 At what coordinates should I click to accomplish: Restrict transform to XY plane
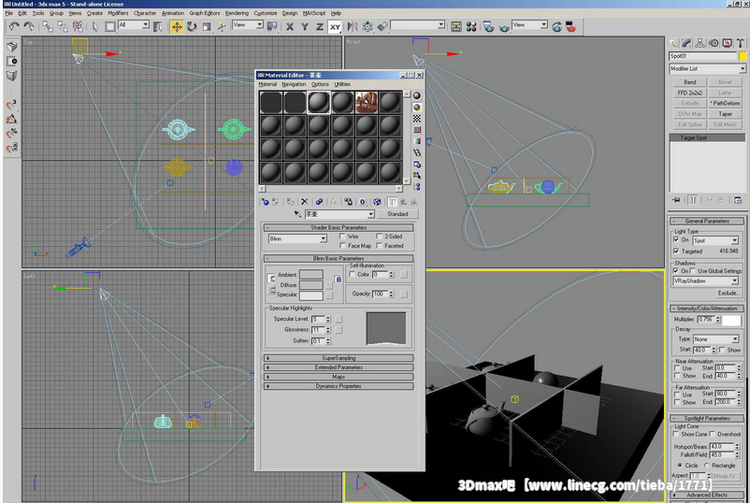pos(334,27)
